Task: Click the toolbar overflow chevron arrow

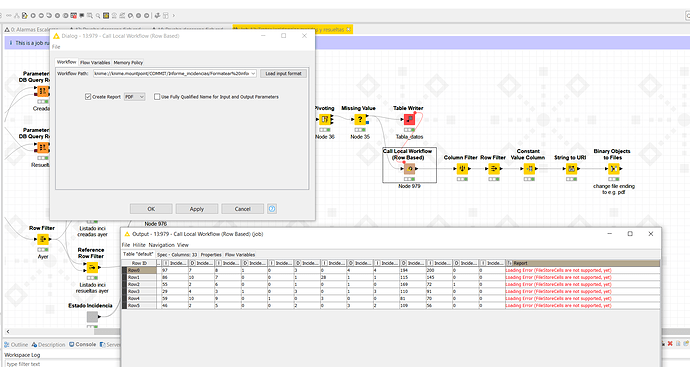Action: pos(173,16)
